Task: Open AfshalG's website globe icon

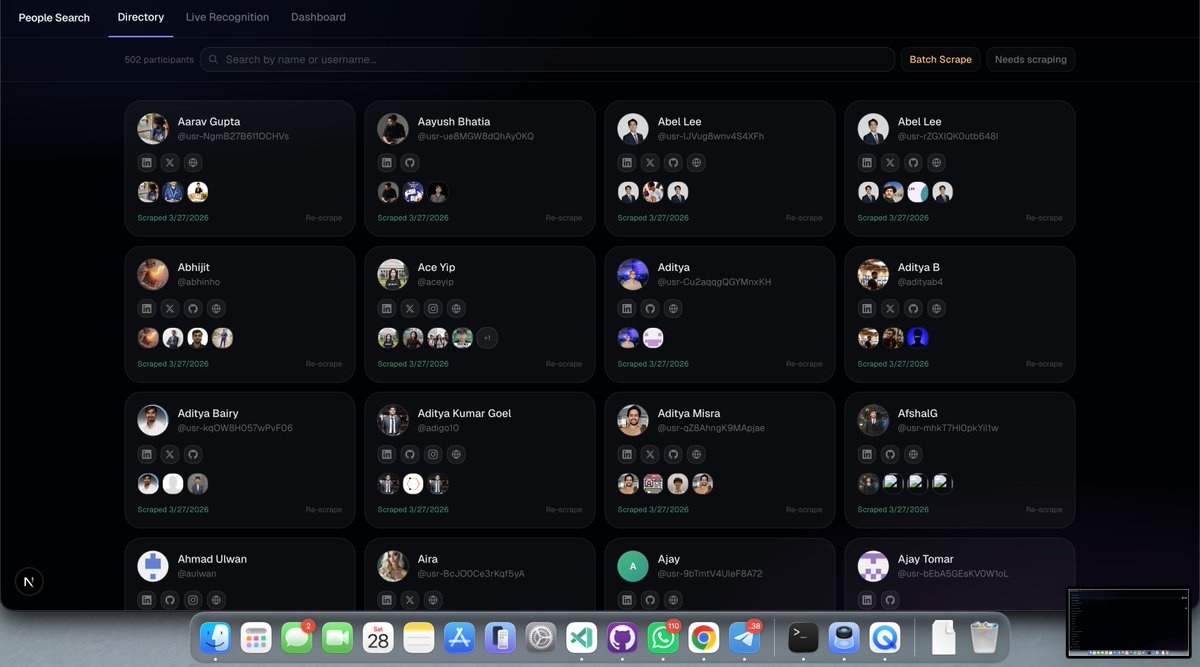Action: pyautogui.click(x=913, y=454)
